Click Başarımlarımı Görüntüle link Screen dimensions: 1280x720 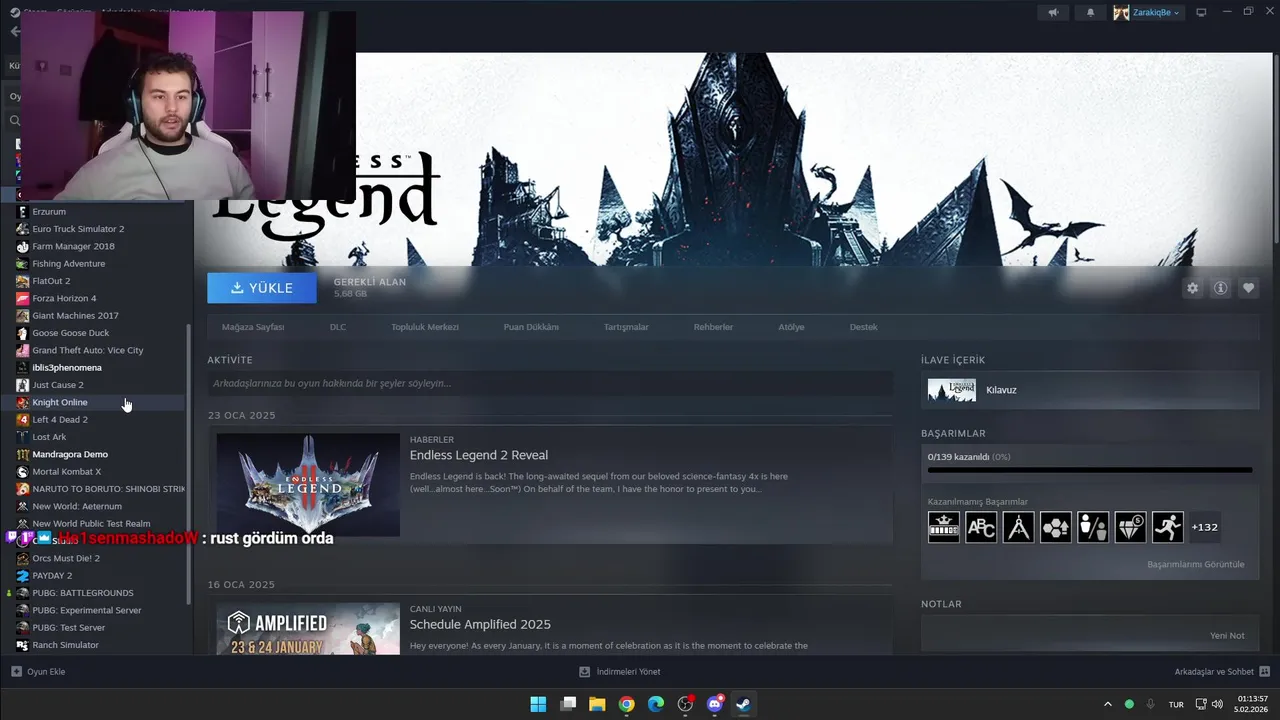(1196, 564)
